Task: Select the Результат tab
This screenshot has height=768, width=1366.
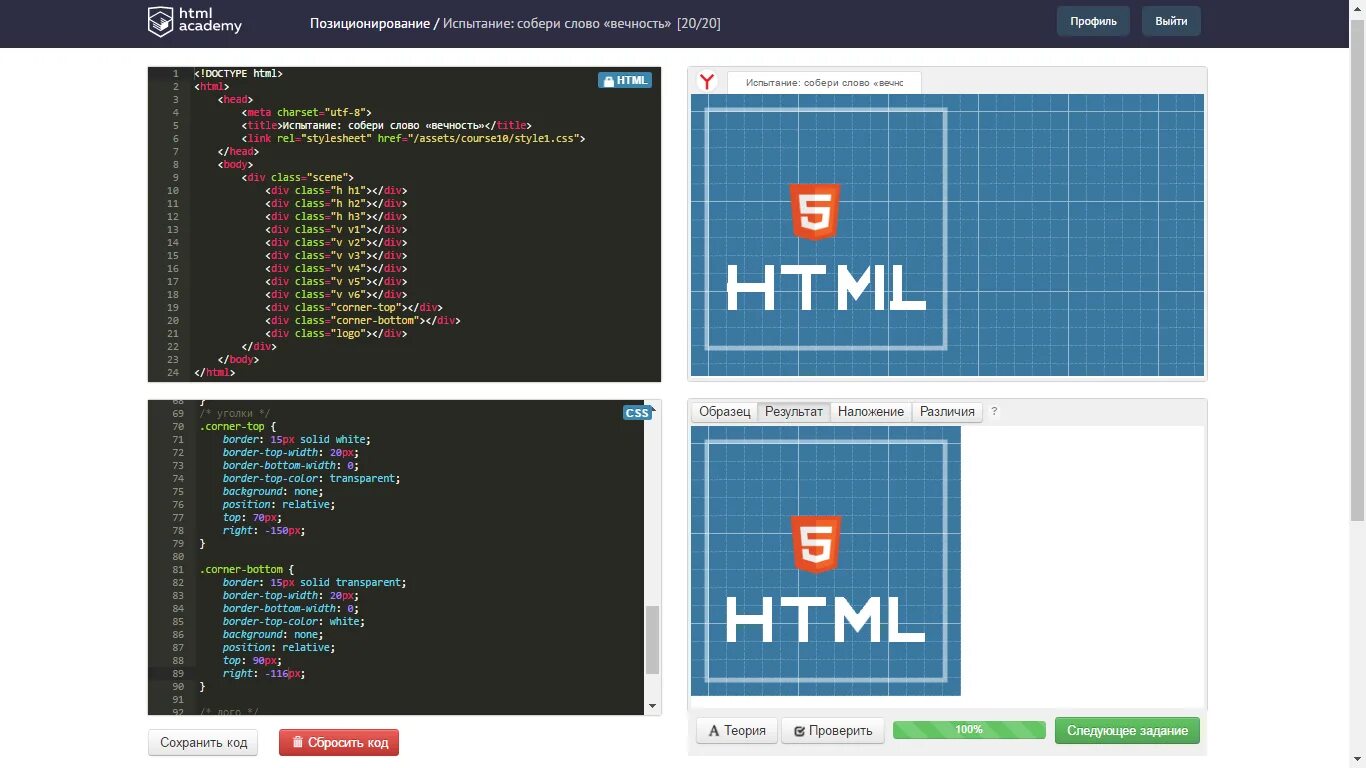Action: [x=794, y=411]
